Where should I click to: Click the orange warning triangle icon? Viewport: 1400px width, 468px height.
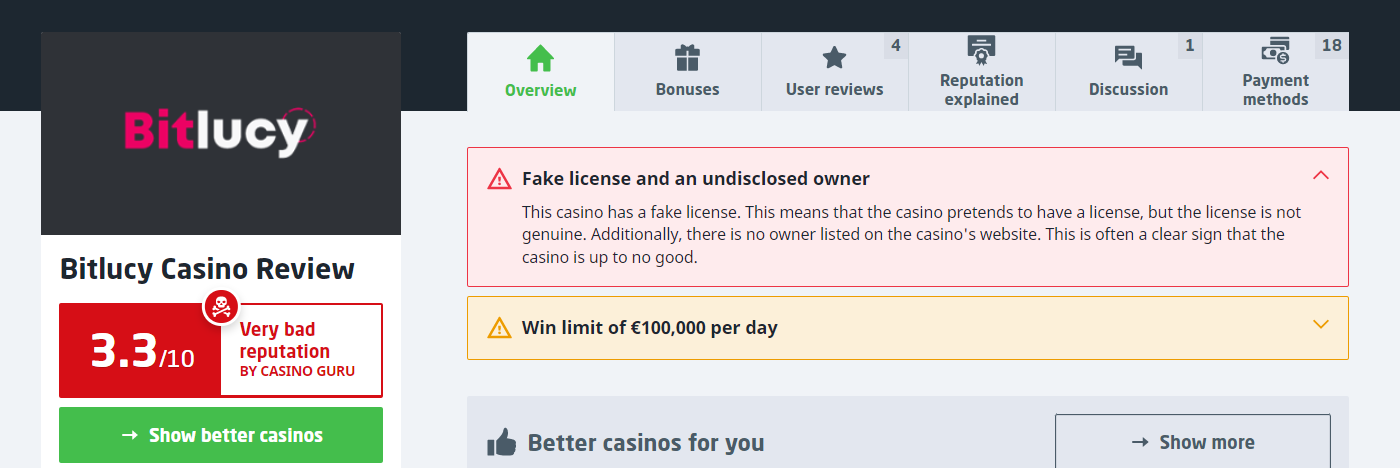pos(499,328)
